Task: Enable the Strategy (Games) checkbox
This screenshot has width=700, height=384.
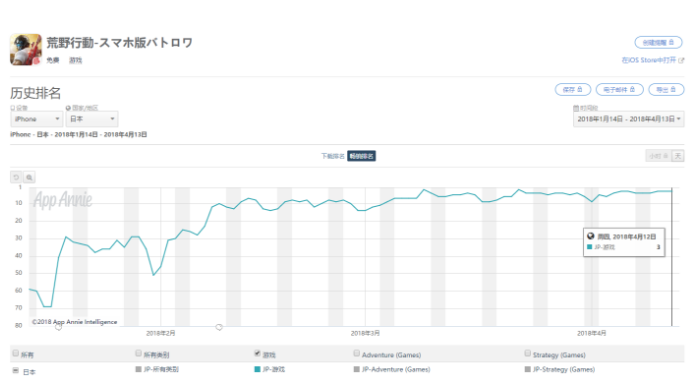Action: coord(527,353)
